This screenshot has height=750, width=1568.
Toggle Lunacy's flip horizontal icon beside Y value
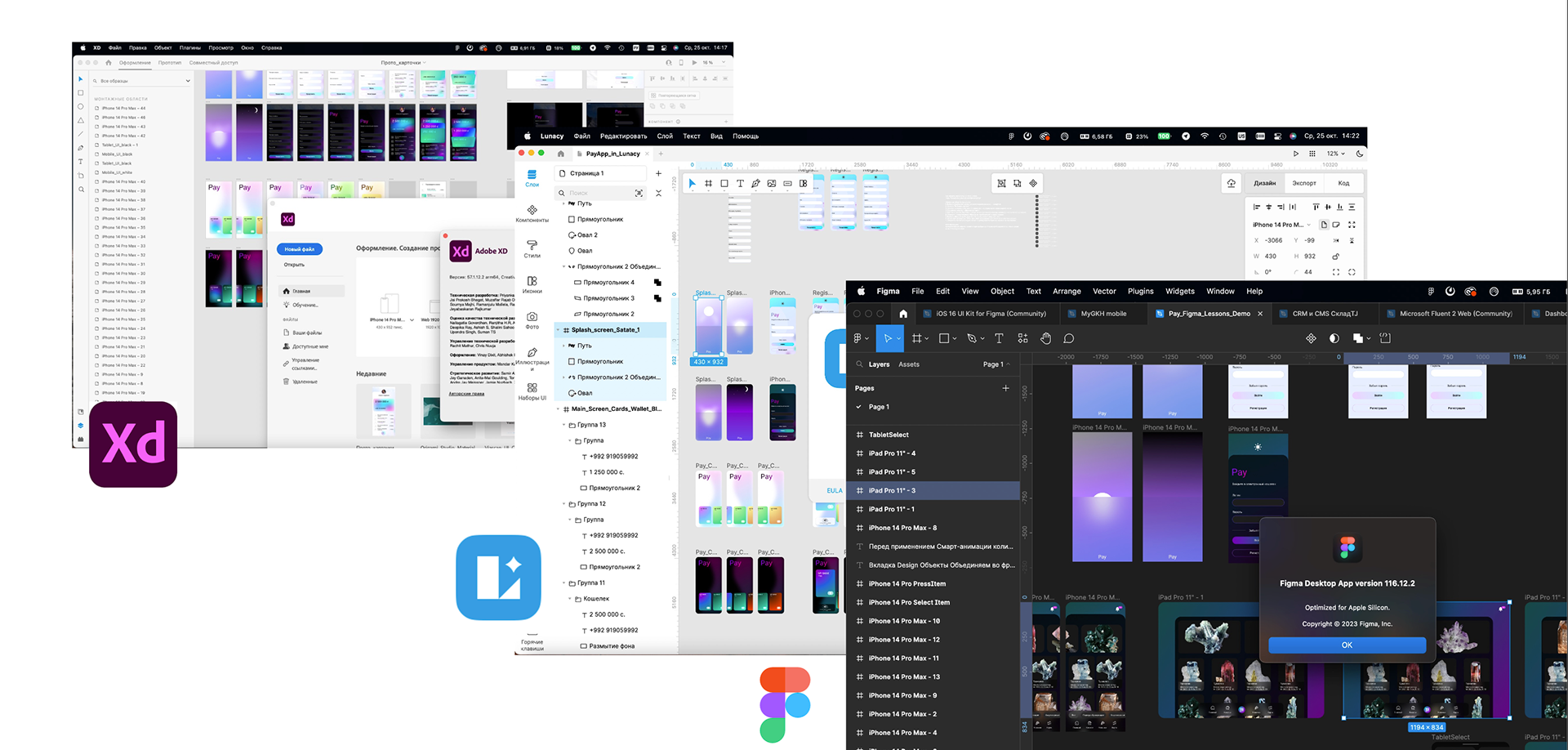coord(1336,241)
